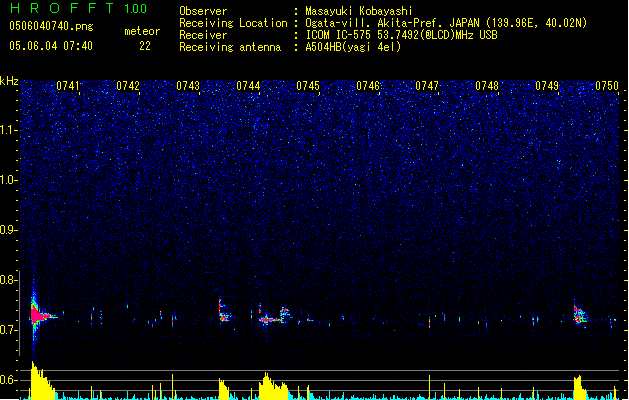This screenshot has width=629, height=400.
Task: Click the 0744 time marker
Action: tap(248, 86)
